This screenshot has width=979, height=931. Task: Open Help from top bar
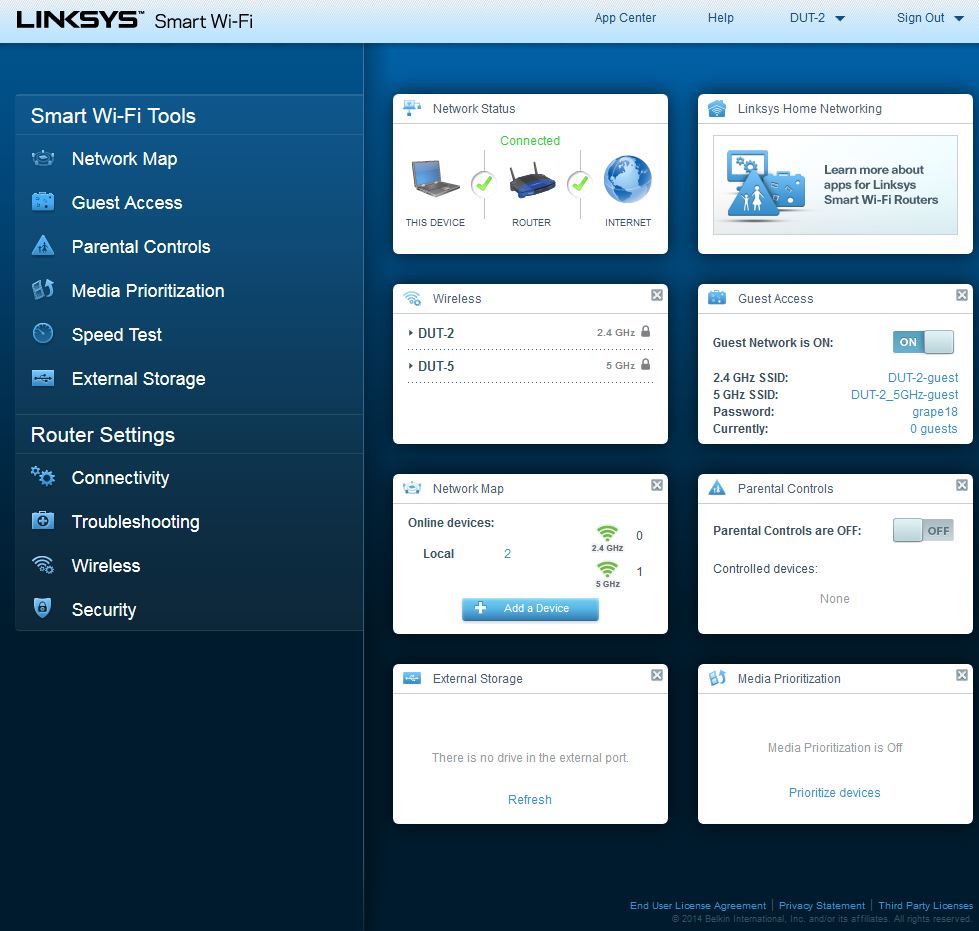tap(721, 18)
